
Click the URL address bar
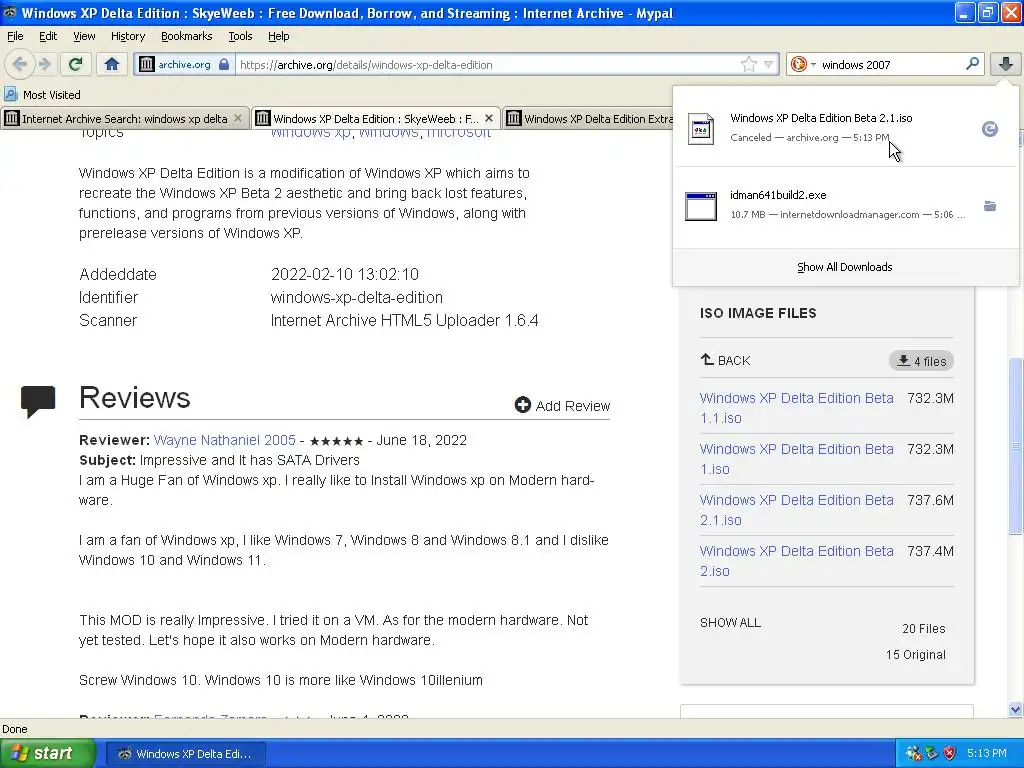click(487, 64)
